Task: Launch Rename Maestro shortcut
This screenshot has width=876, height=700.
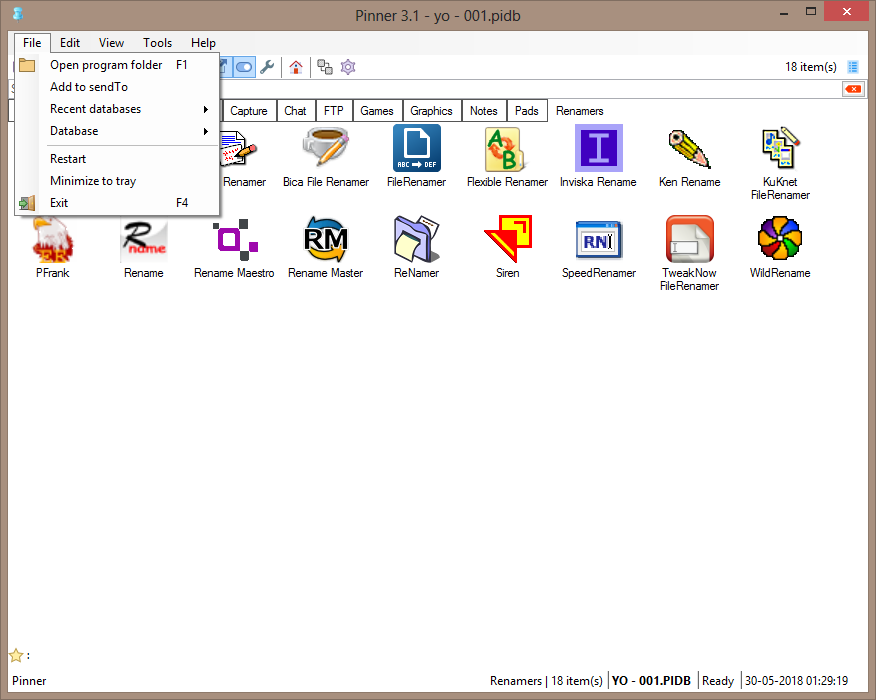Action: [x=234, y=249]
